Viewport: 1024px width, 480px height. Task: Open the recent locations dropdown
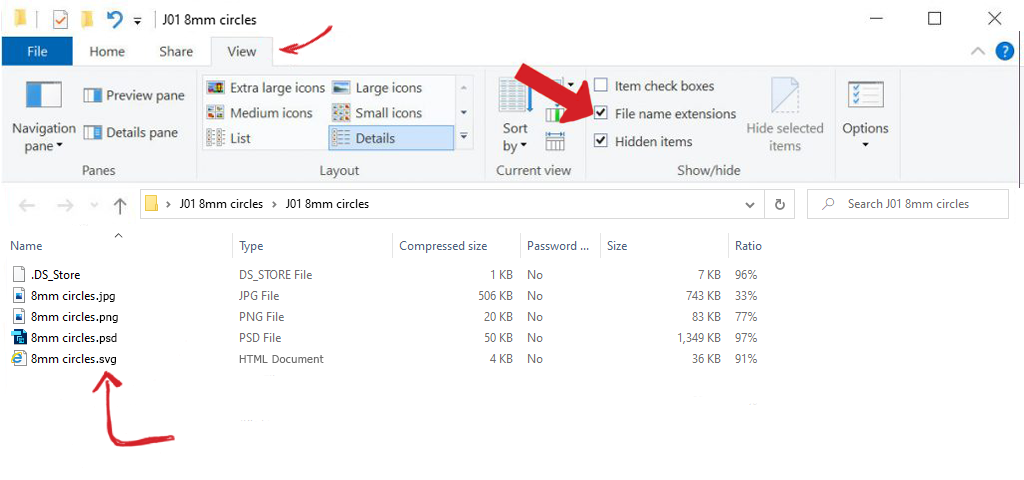pyautogui.click(x=93, y=205)
